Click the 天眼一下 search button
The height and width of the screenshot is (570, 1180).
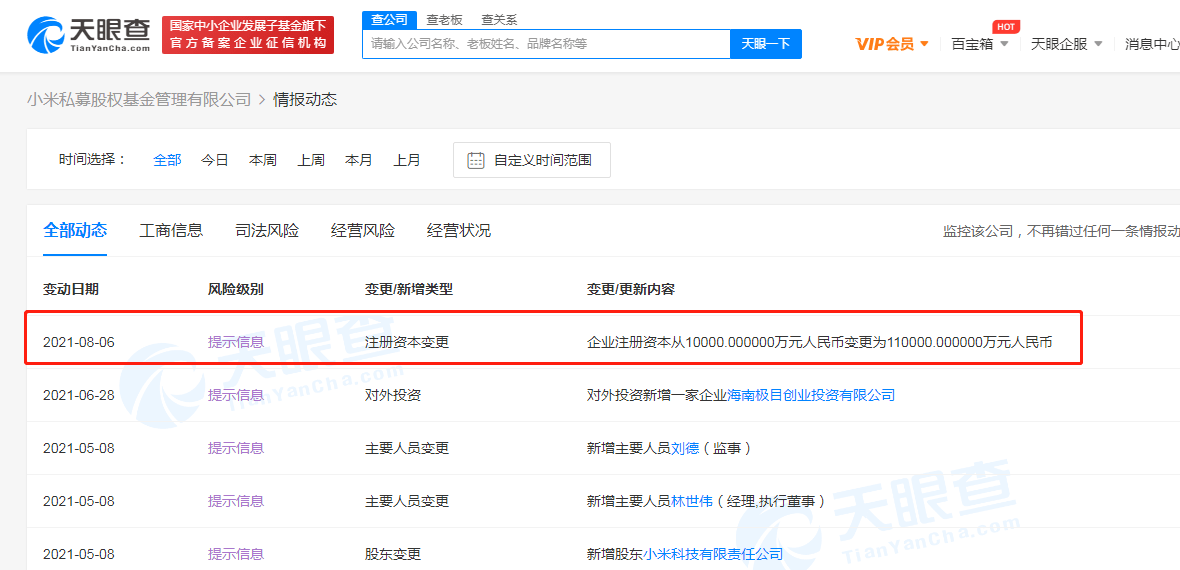[x=766, y=44]
